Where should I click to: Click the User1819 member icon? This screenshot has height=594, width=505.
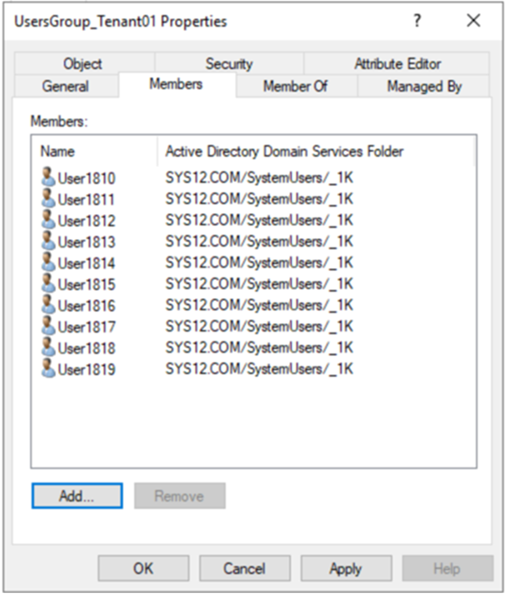point(48,368)
